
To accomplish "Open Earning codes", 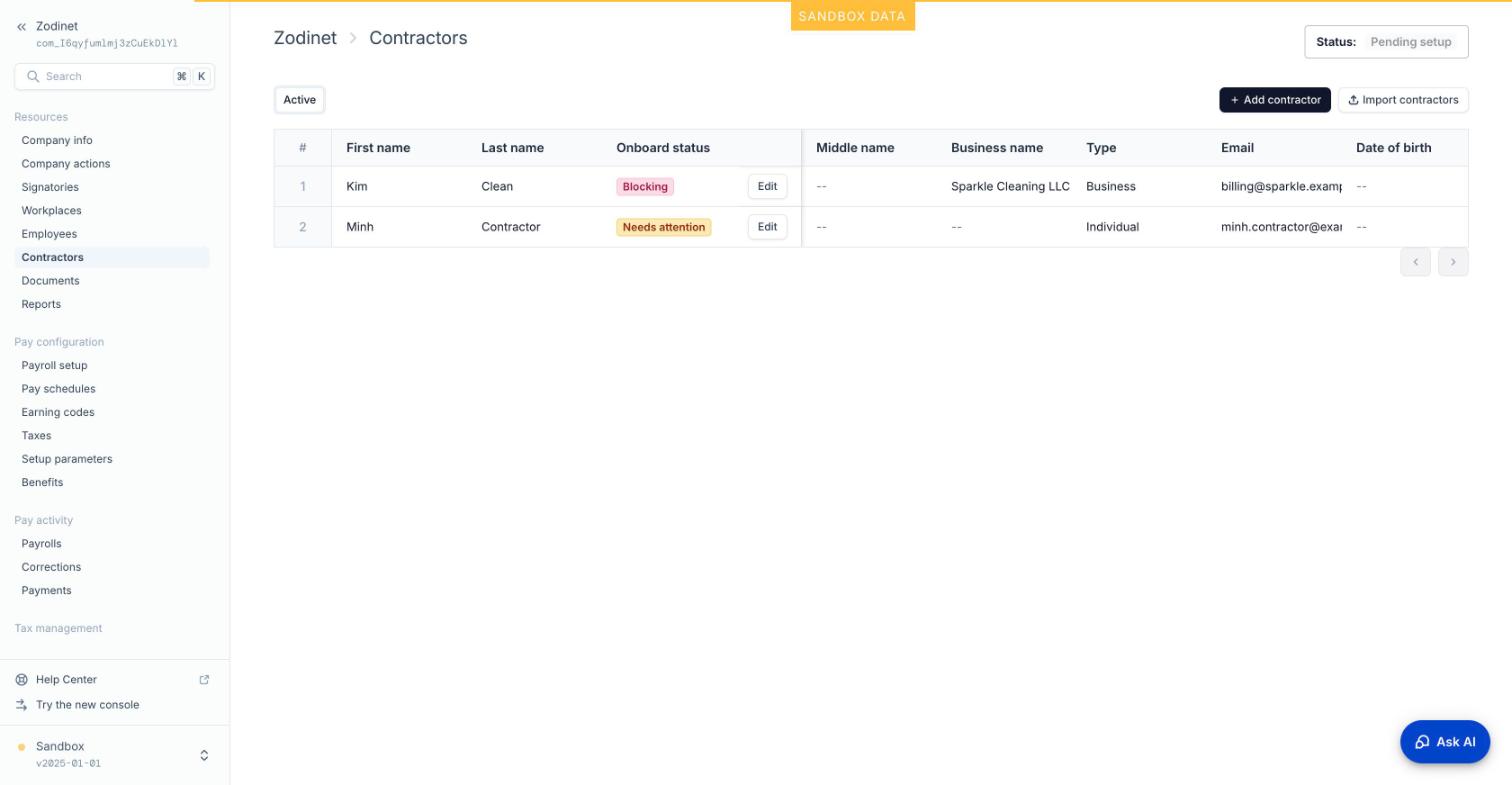I will pyautogui.click(x=58, y=413).
